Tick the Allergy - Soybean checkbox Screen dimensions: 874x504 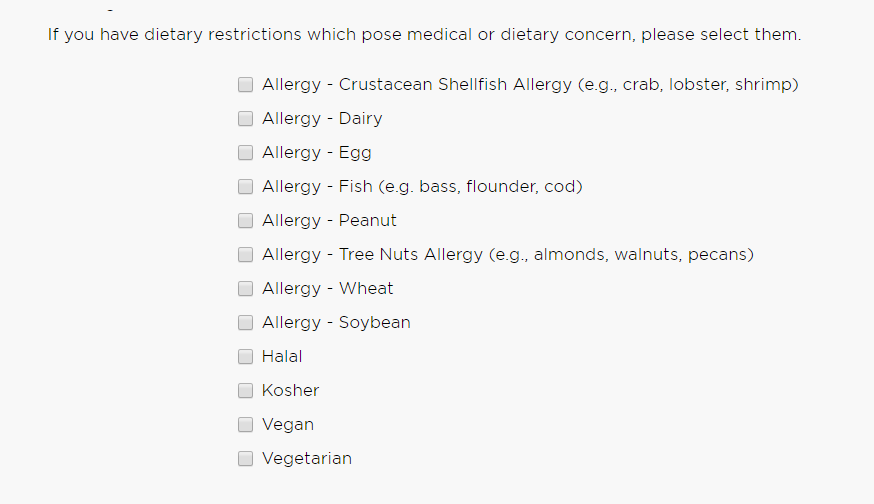[245, 323]
